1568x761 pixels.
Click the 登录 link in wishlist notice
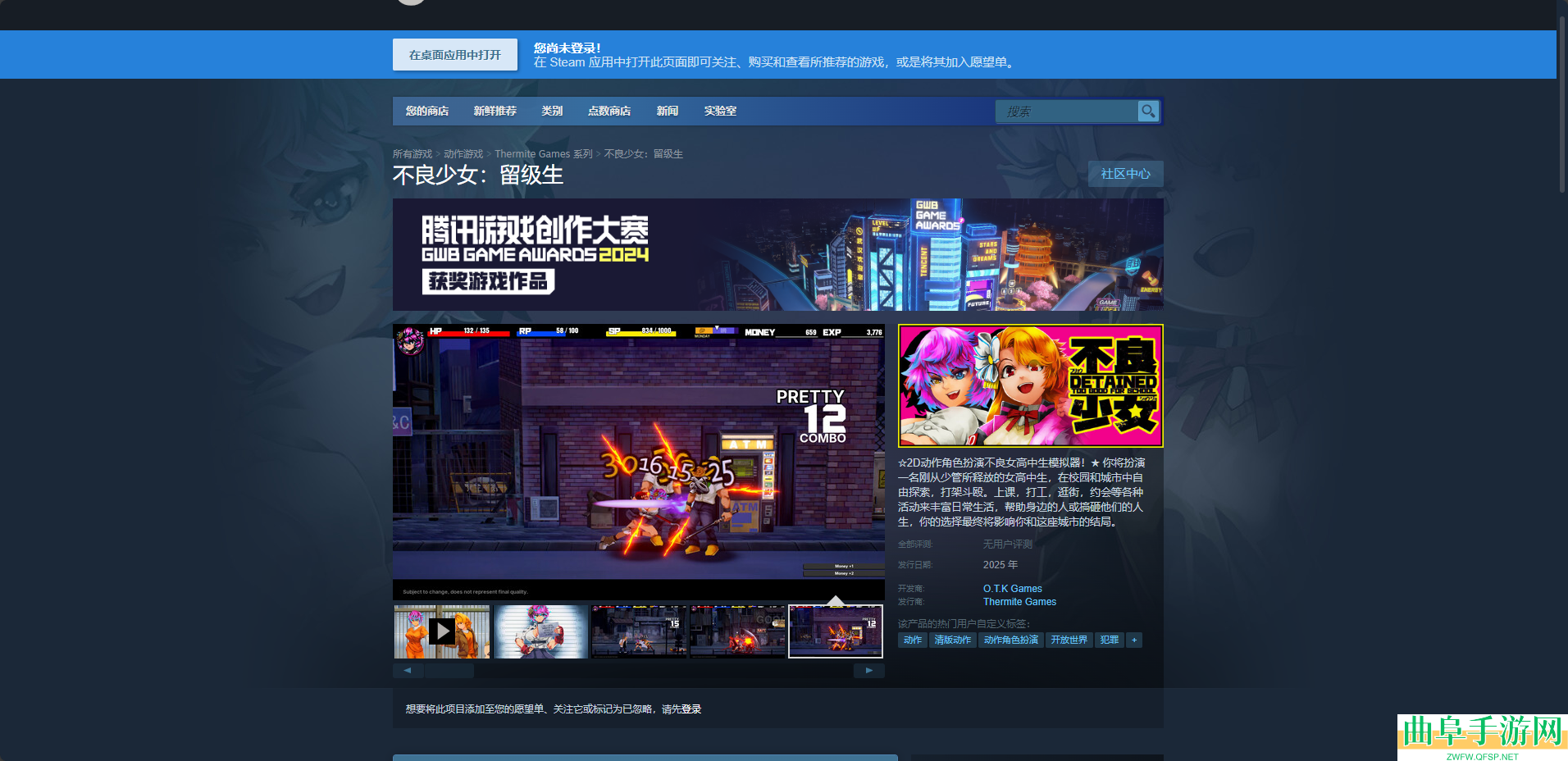tap(691, 709)
